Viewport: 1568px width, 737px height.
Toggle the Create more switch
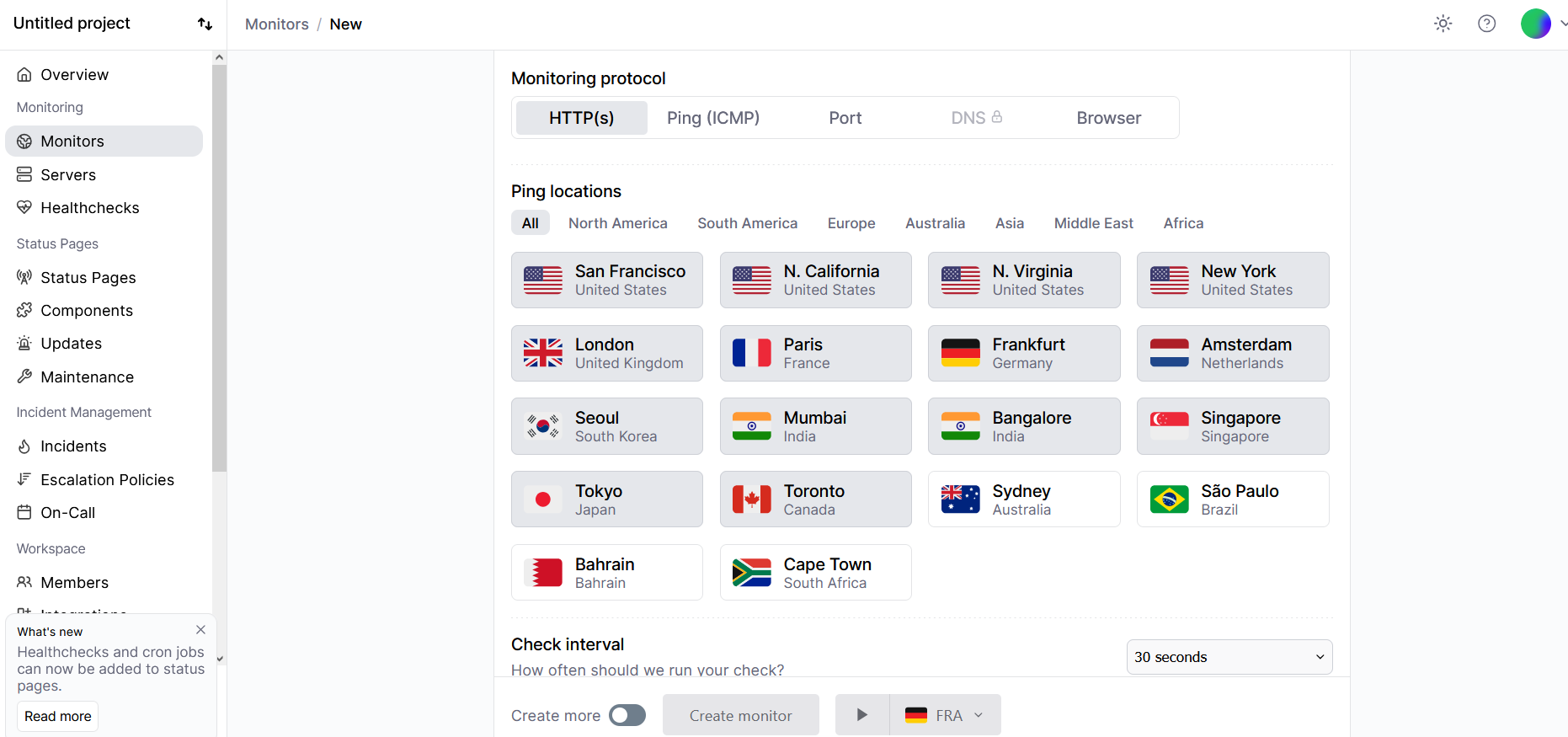(627, 715)
